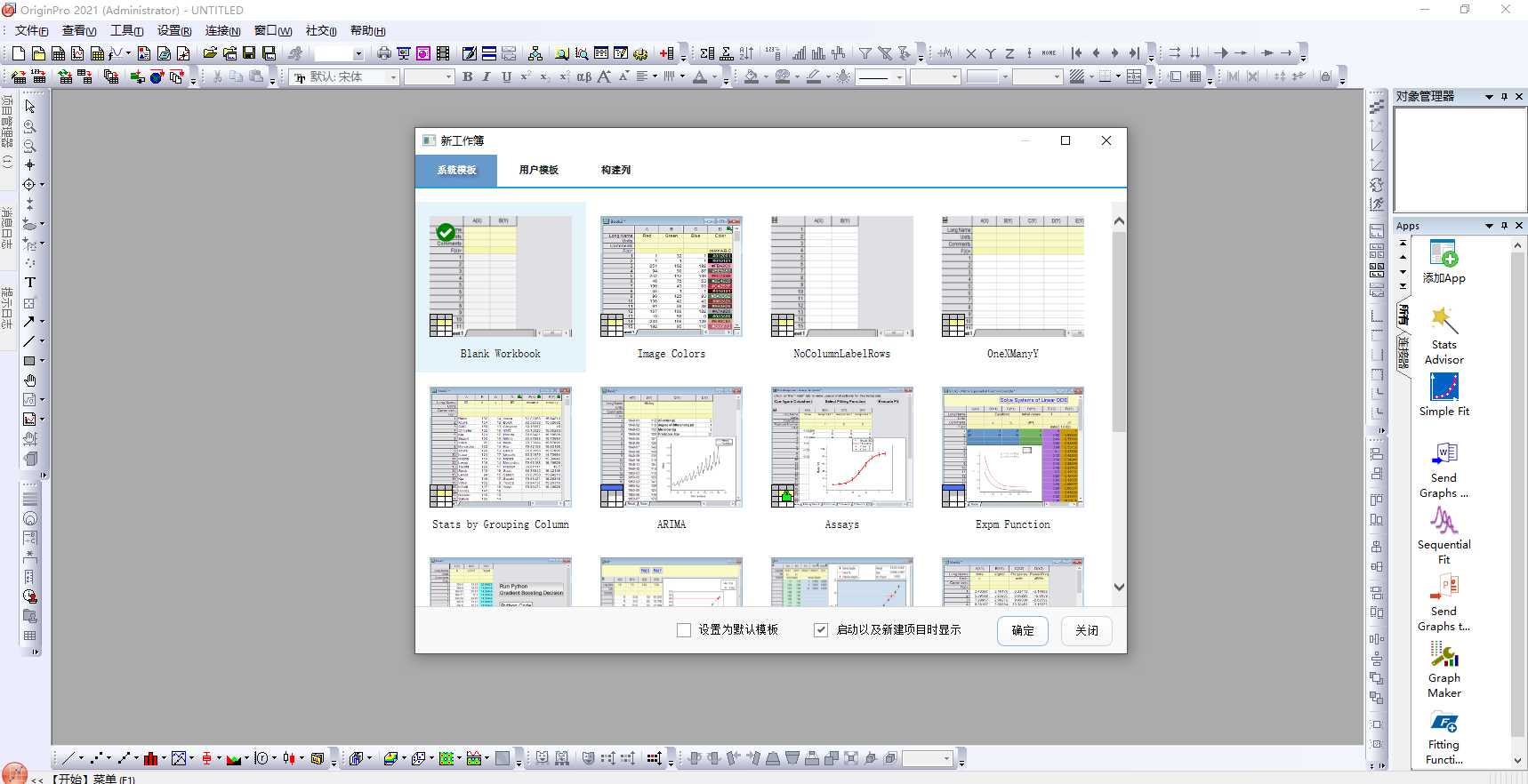This screenshot has width=1528, height=784.
Task: Open the 文件 menu
Action: (x=31, y=31)
